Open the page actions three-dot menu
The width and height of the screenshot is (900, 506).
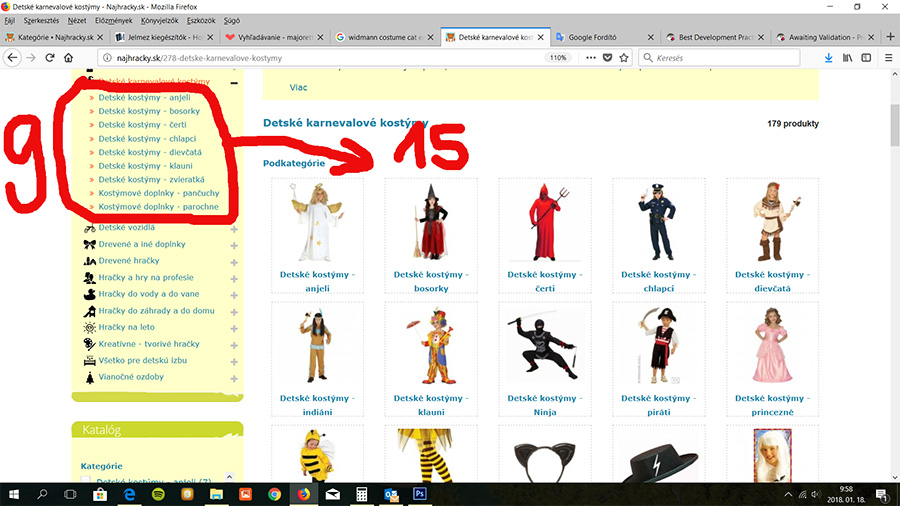pyautogui.click(x=591, y=58)
